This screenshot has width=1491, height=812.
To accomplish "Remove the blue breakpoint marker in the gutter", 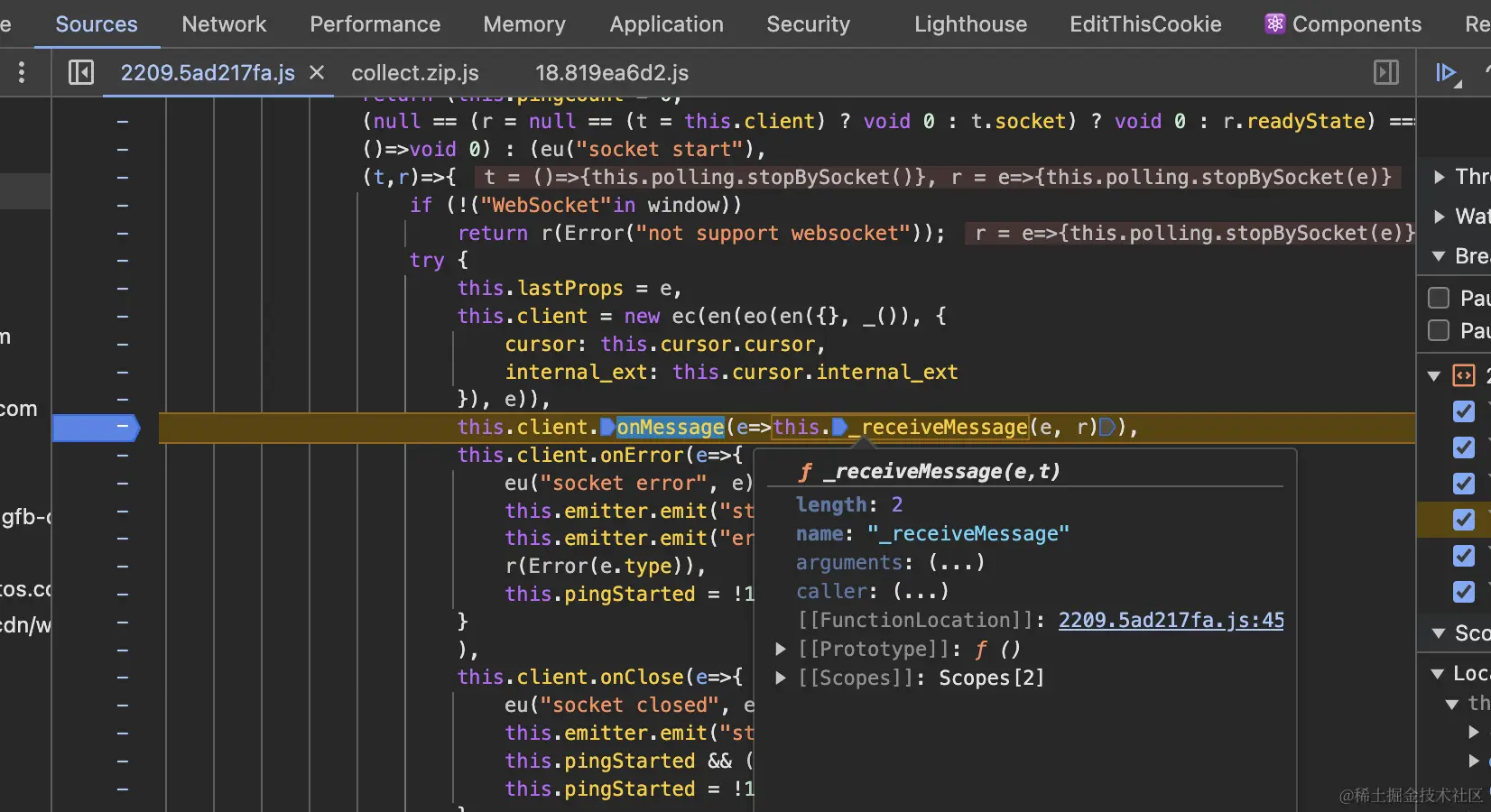I will [97, 427].
